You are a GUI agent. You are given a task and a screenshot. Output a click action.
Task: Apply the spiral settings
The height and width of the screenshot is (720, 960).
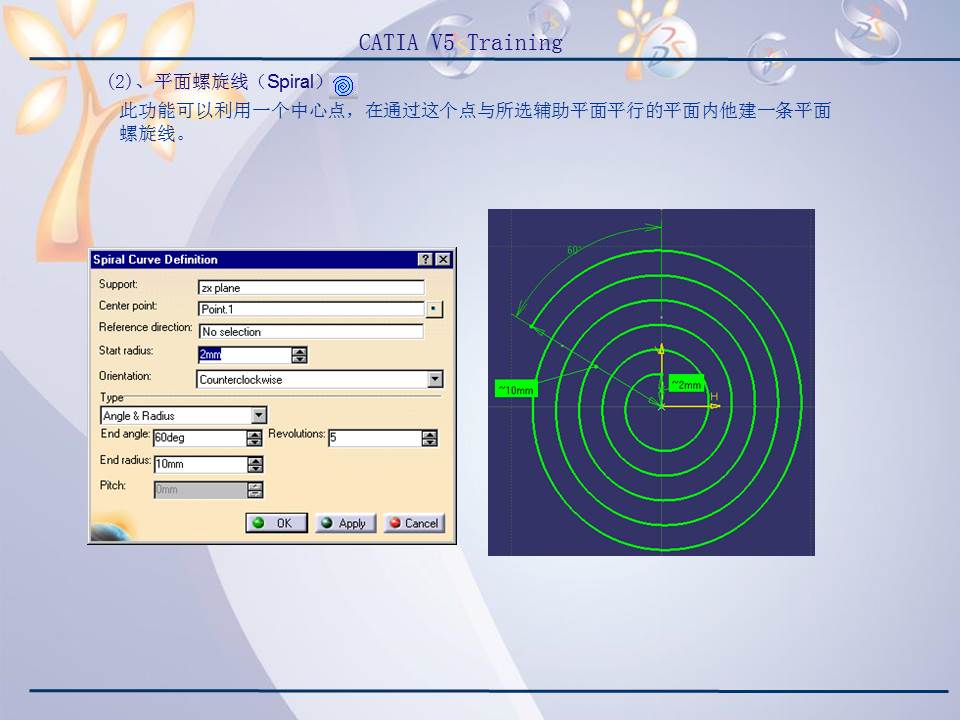click(x=345, y=522)
